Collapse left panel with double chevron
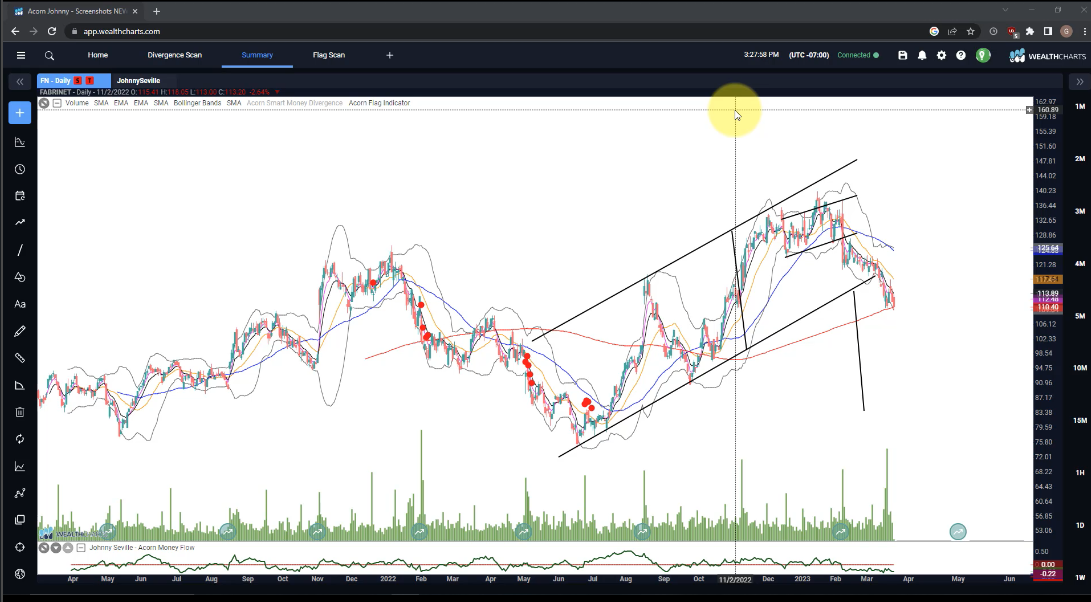This screenshot has width=1091, height=602. pyautogui.click(x=19, y=81)
